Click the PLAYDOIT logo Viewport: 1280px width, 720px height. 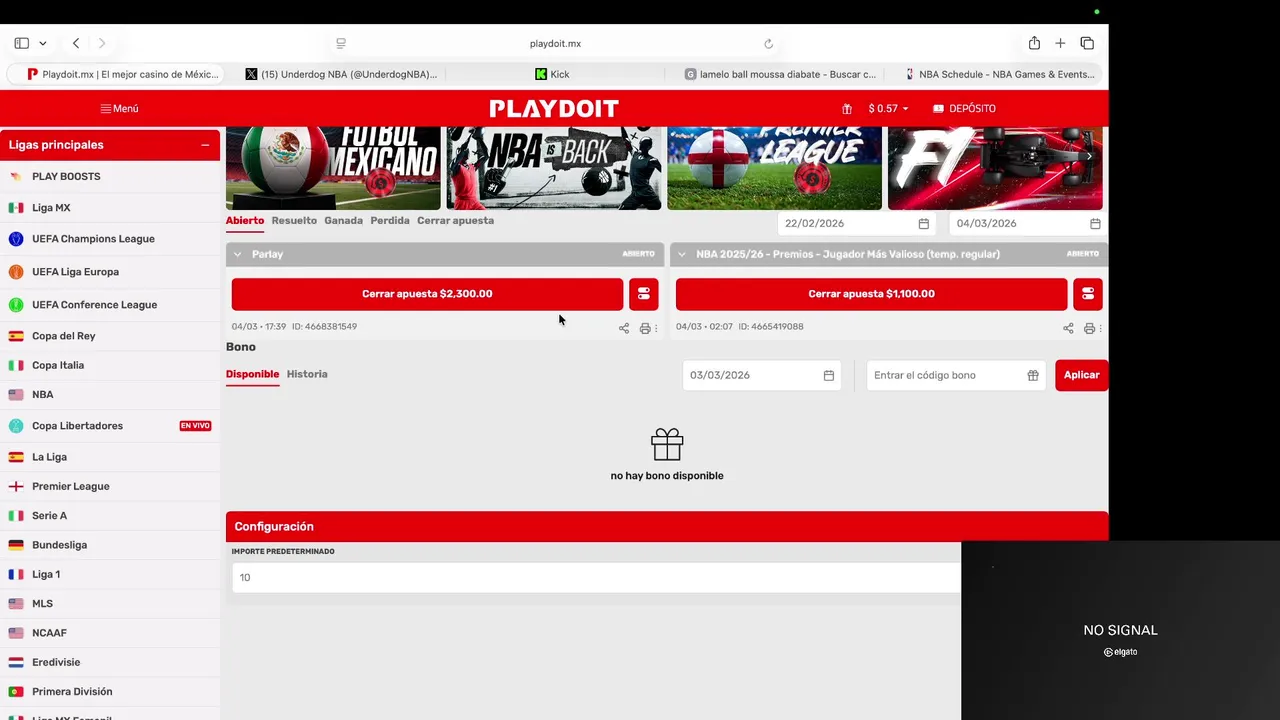click(554, 108)
